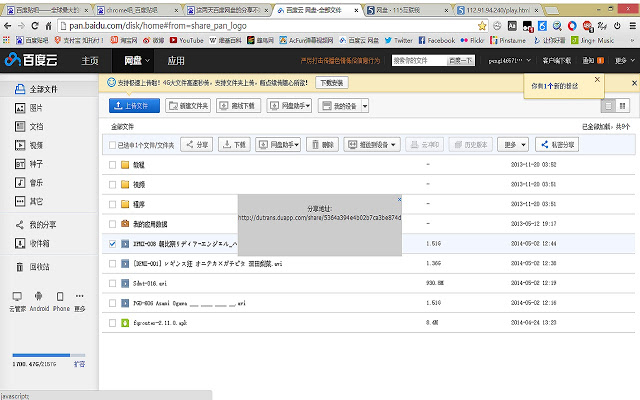
Task: Open the YouTube bookmark
Action: point(187,40)
